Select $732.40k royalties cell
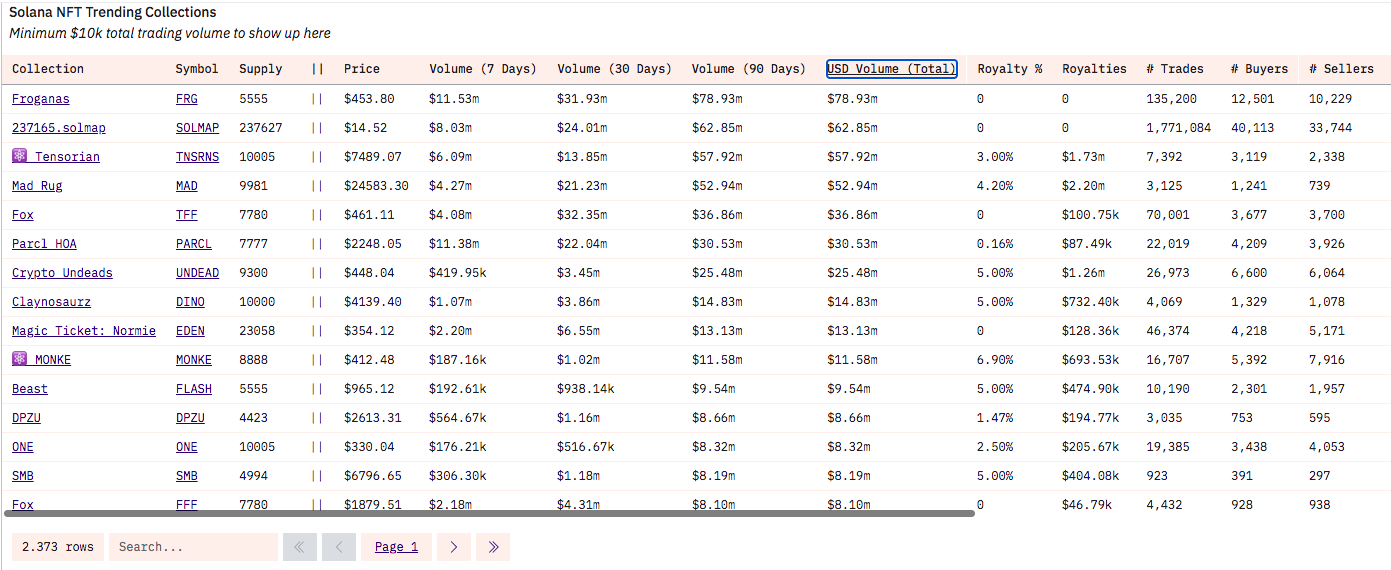 coord(1091,302)
